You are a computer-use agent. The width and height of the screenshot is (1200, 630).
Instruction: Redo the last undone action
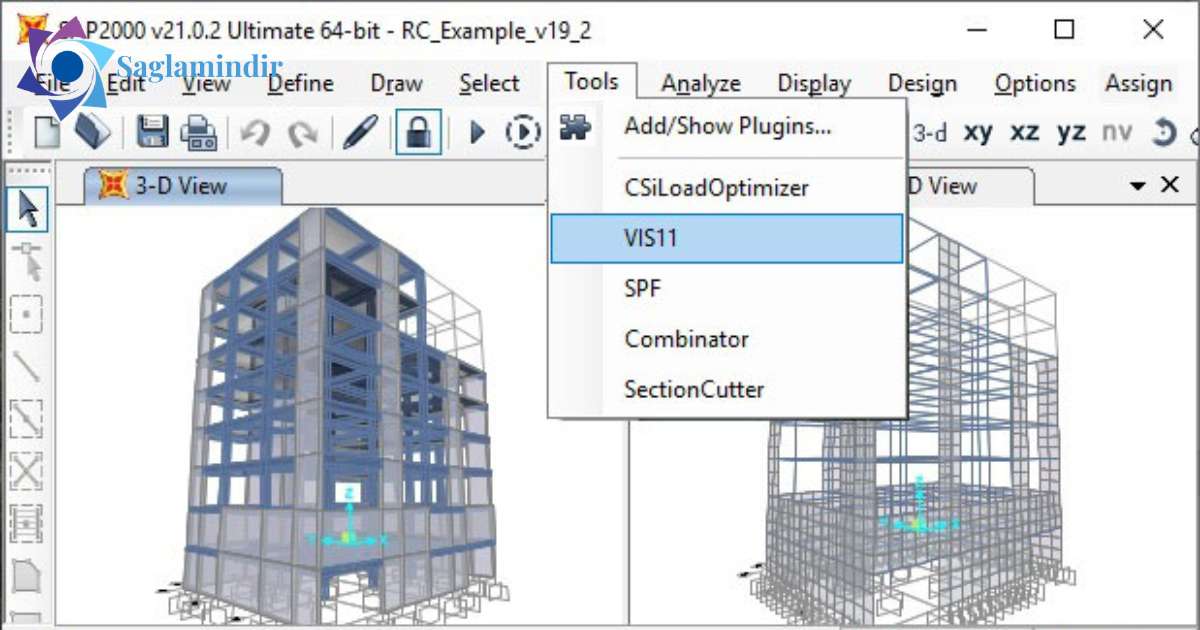coord(301,132)
